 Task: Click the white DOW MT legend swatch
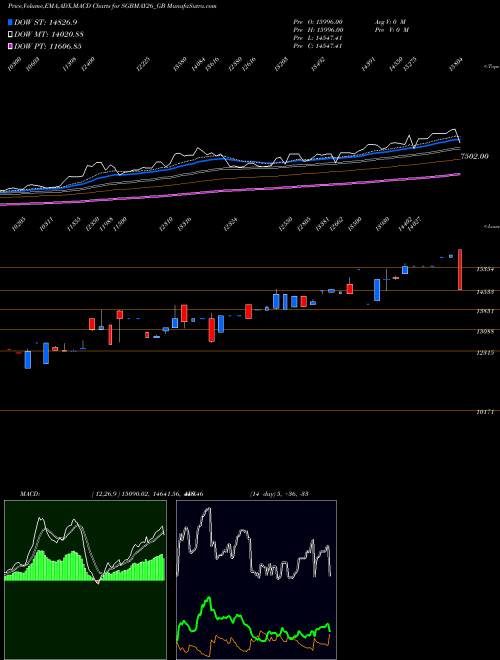coord(10,34)
